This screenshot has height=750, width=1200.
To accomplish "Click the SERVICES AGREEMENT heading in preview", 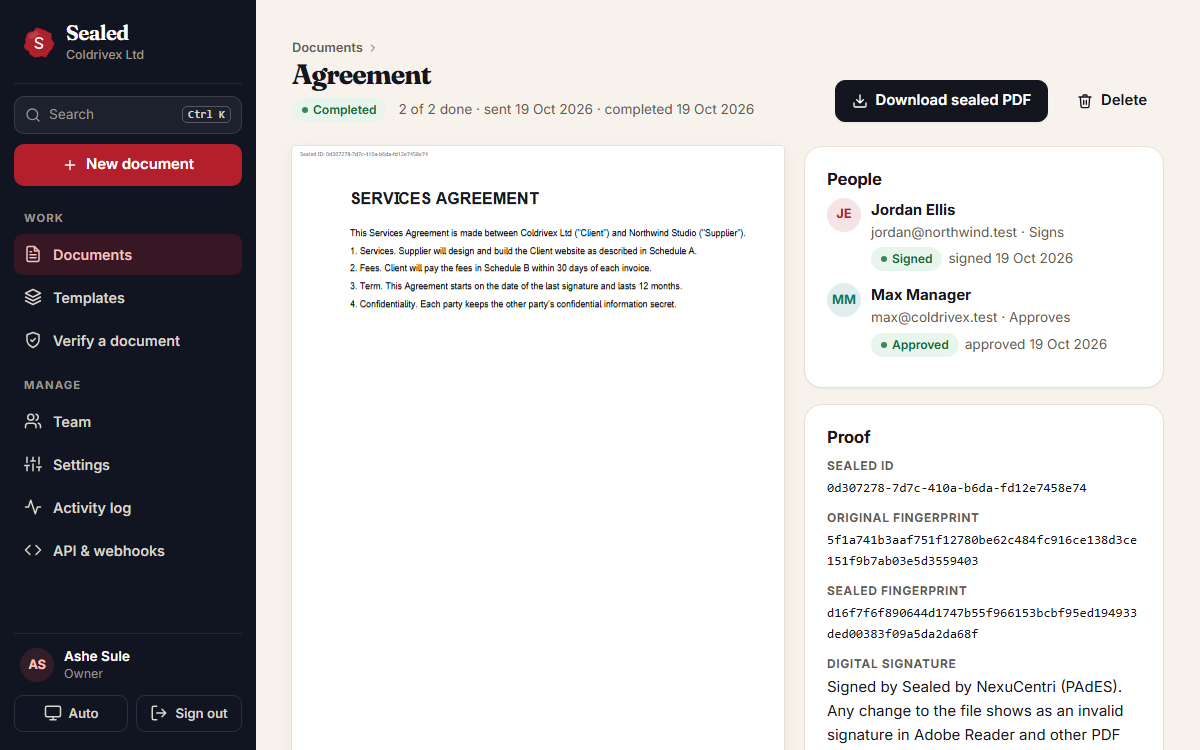I will (445, 199).
